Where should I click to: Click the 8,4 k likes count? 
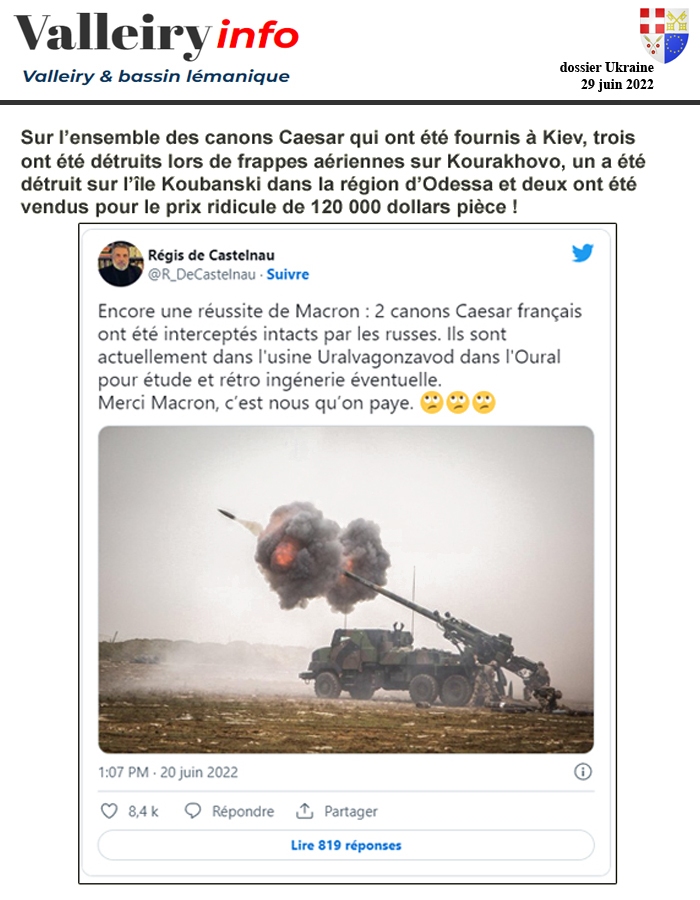(x=143, y=811)
